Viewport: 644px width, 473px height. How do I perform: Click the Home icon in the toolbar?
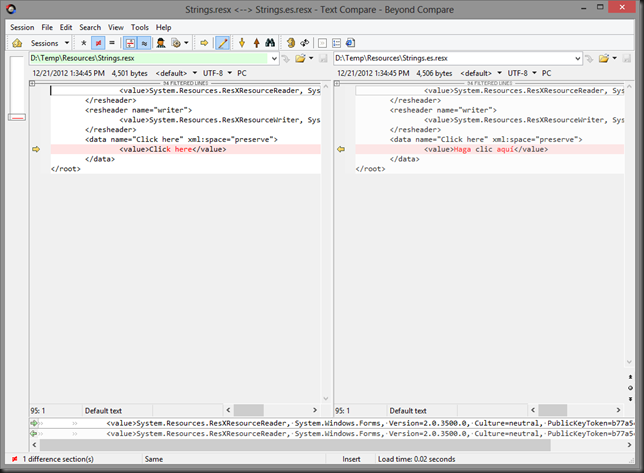tap(17, 43)
